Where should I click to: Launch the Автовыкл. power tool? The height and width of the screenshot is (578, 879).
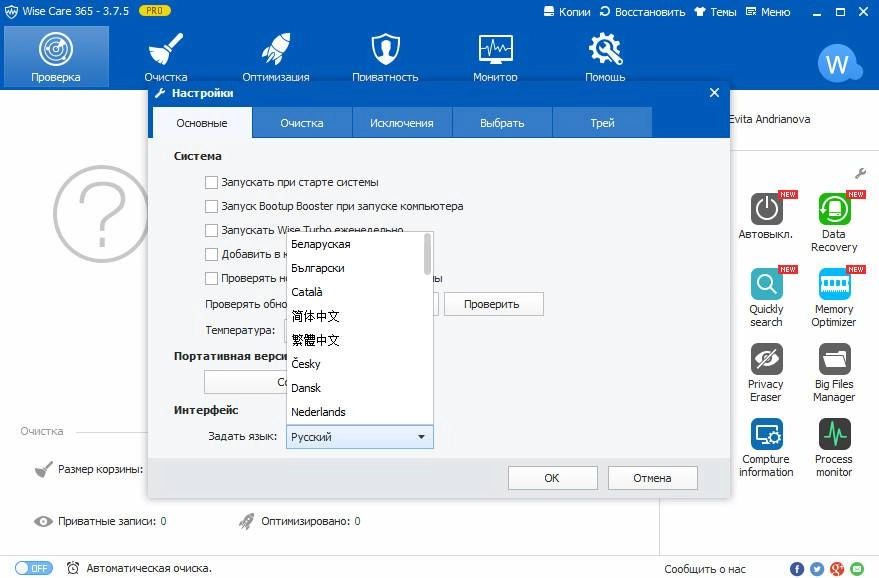pos(766,216)
